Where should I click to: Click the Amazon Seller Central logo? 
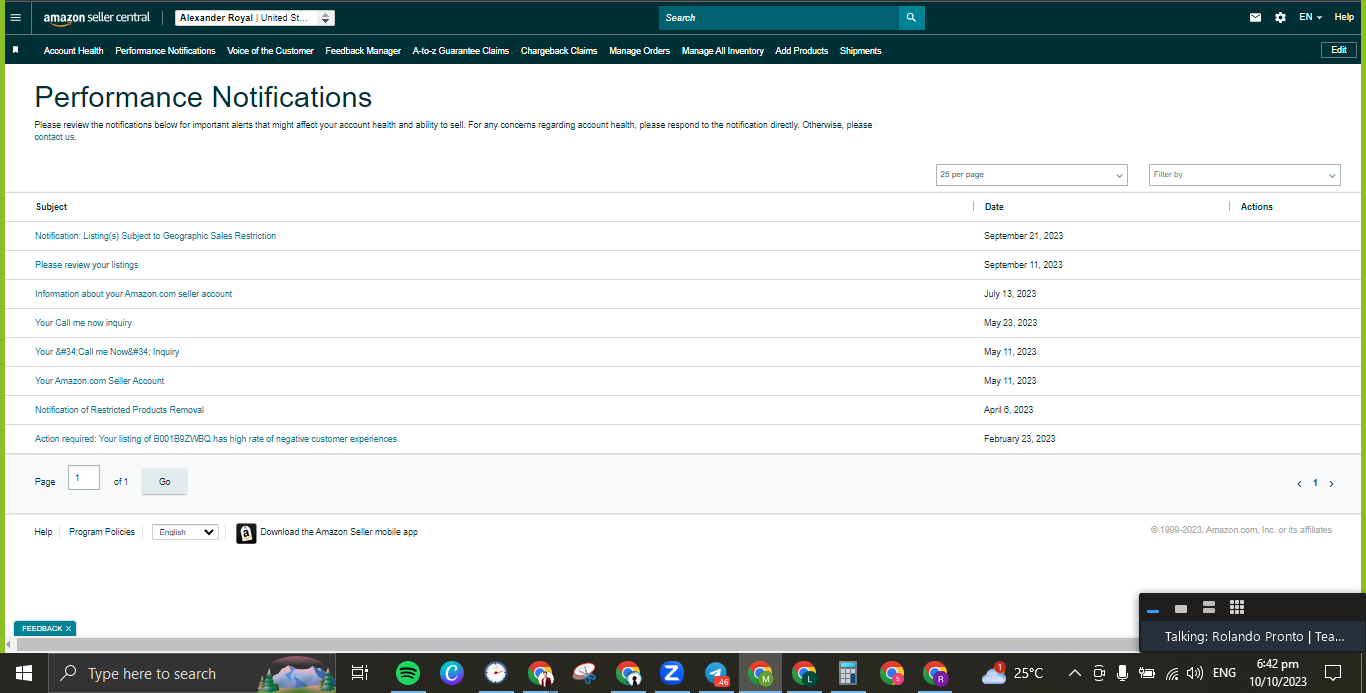point(96,18)
